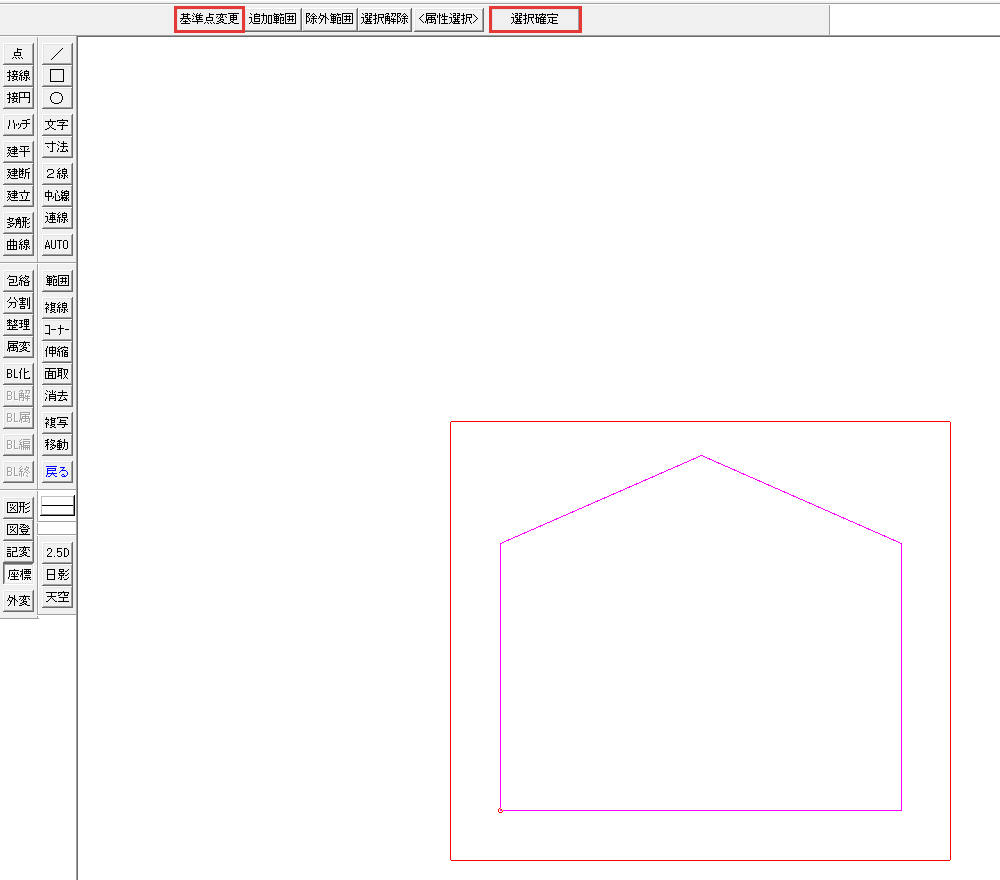1000x880 pixels.
Task: Select the 中心線 center line tool
Action: click(57, 196)
